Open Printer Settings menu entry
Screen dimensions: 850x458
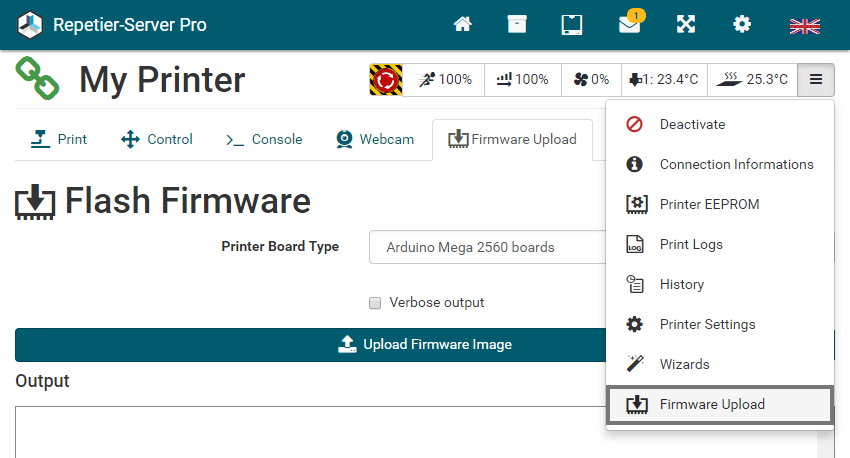tap(719, 324)
